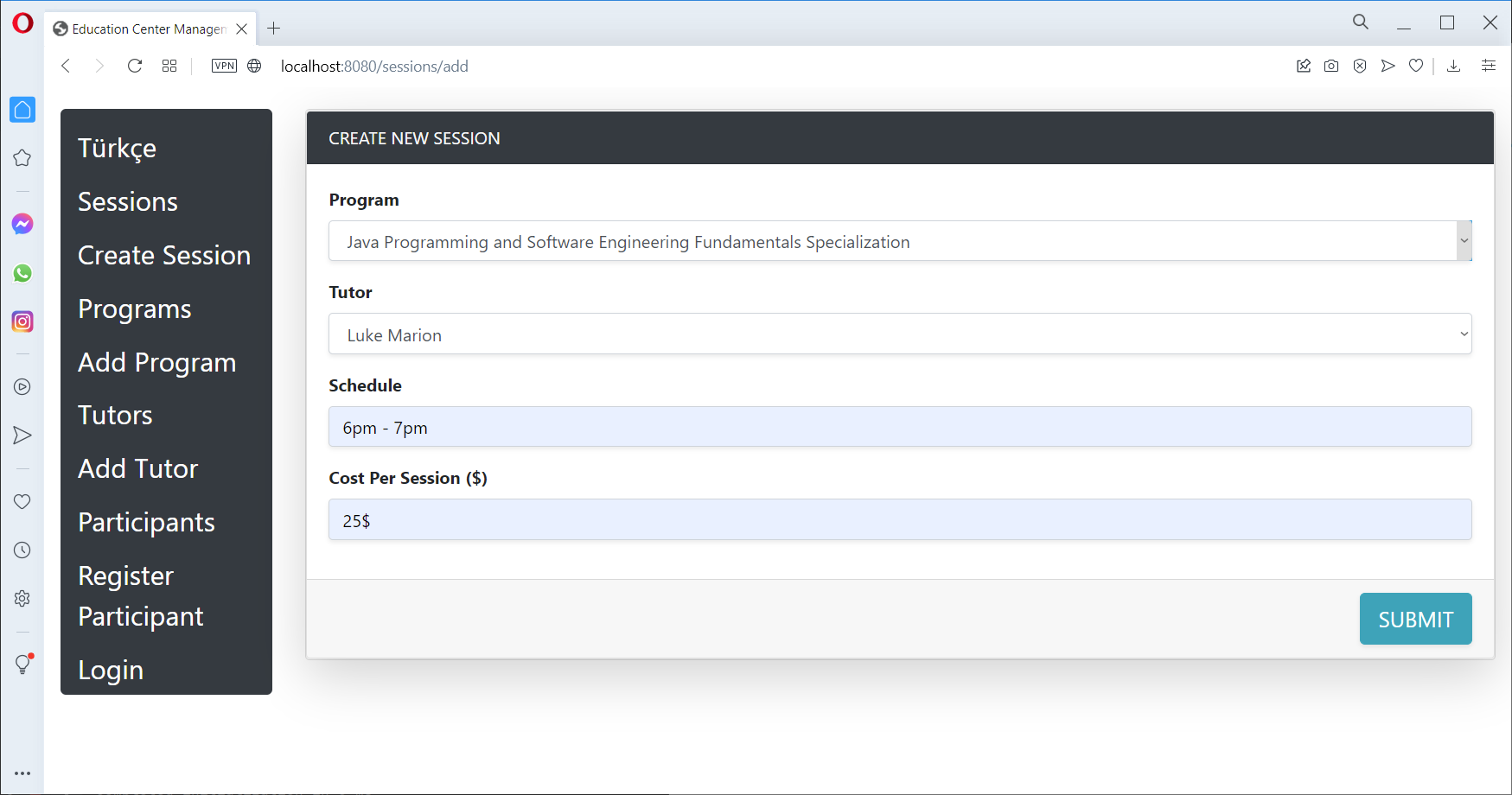Open the Tutor dropdown showing Luke Marion
The image size is (1512, 795).
899,334
